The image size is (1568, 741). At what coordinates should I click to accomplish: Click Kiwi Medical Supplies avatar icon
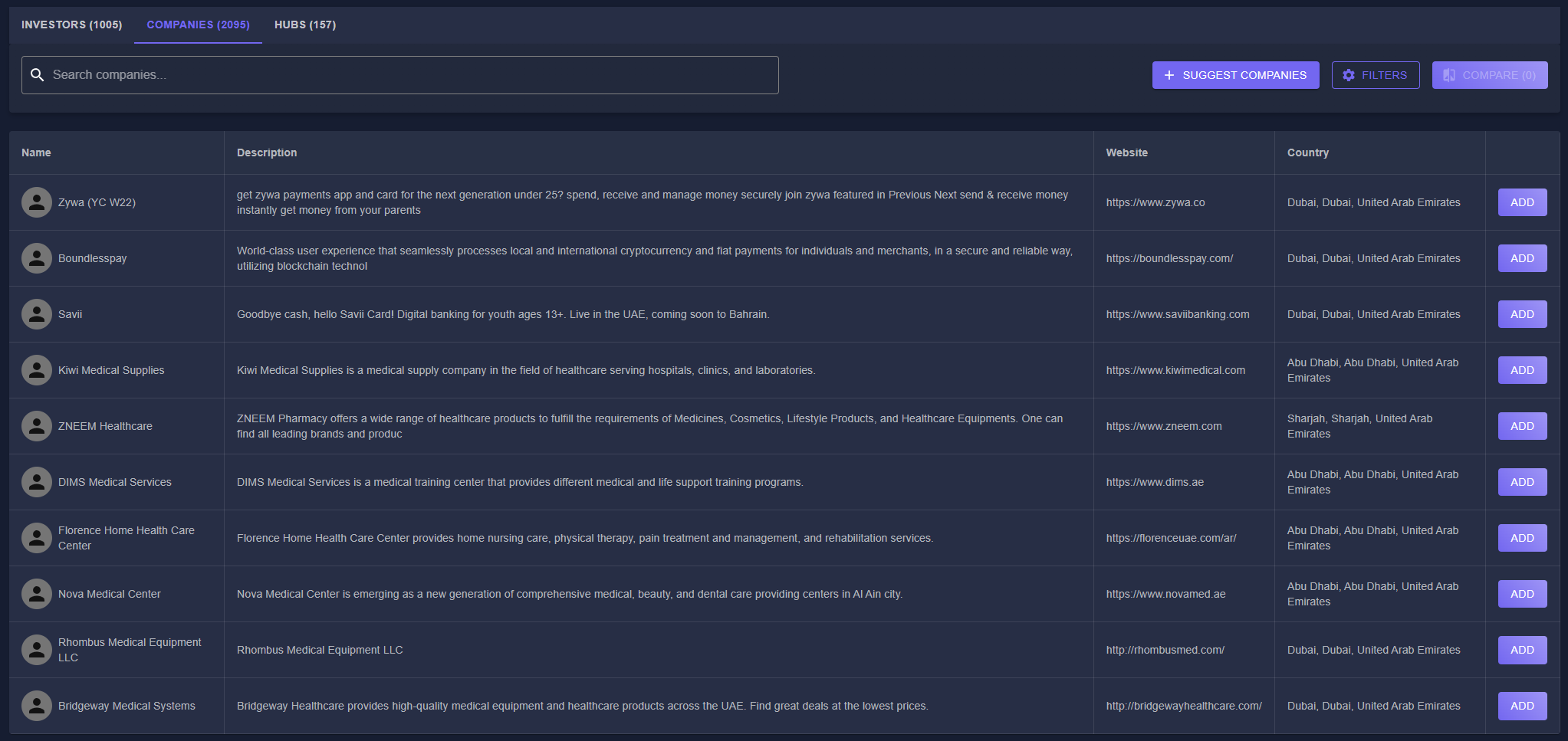(37, 370)
